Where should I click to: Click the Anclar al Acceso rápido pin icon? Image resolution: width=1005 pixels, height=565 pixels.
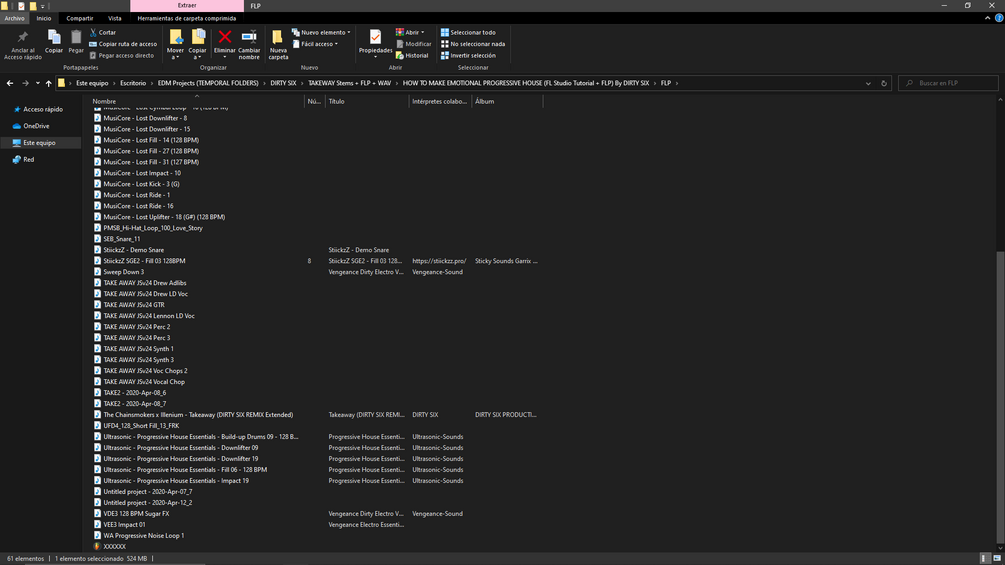[22, 37]
